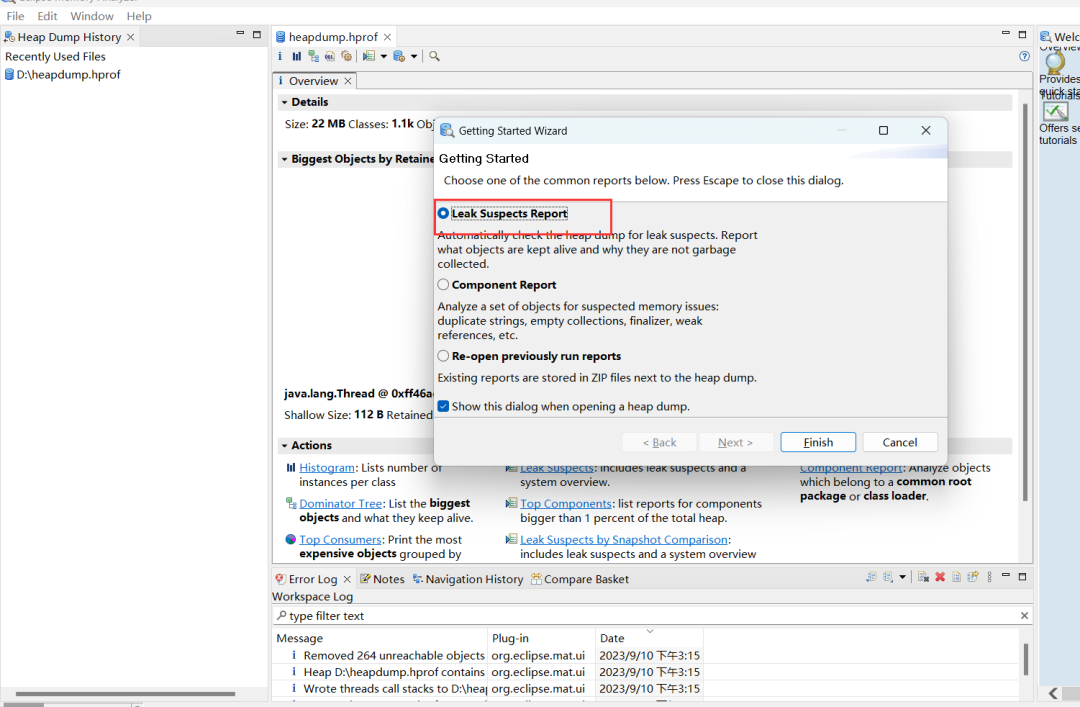Open the Run Expert System Test dropdown arrow
1080x707 pixels.
click(x=383, y=57)
